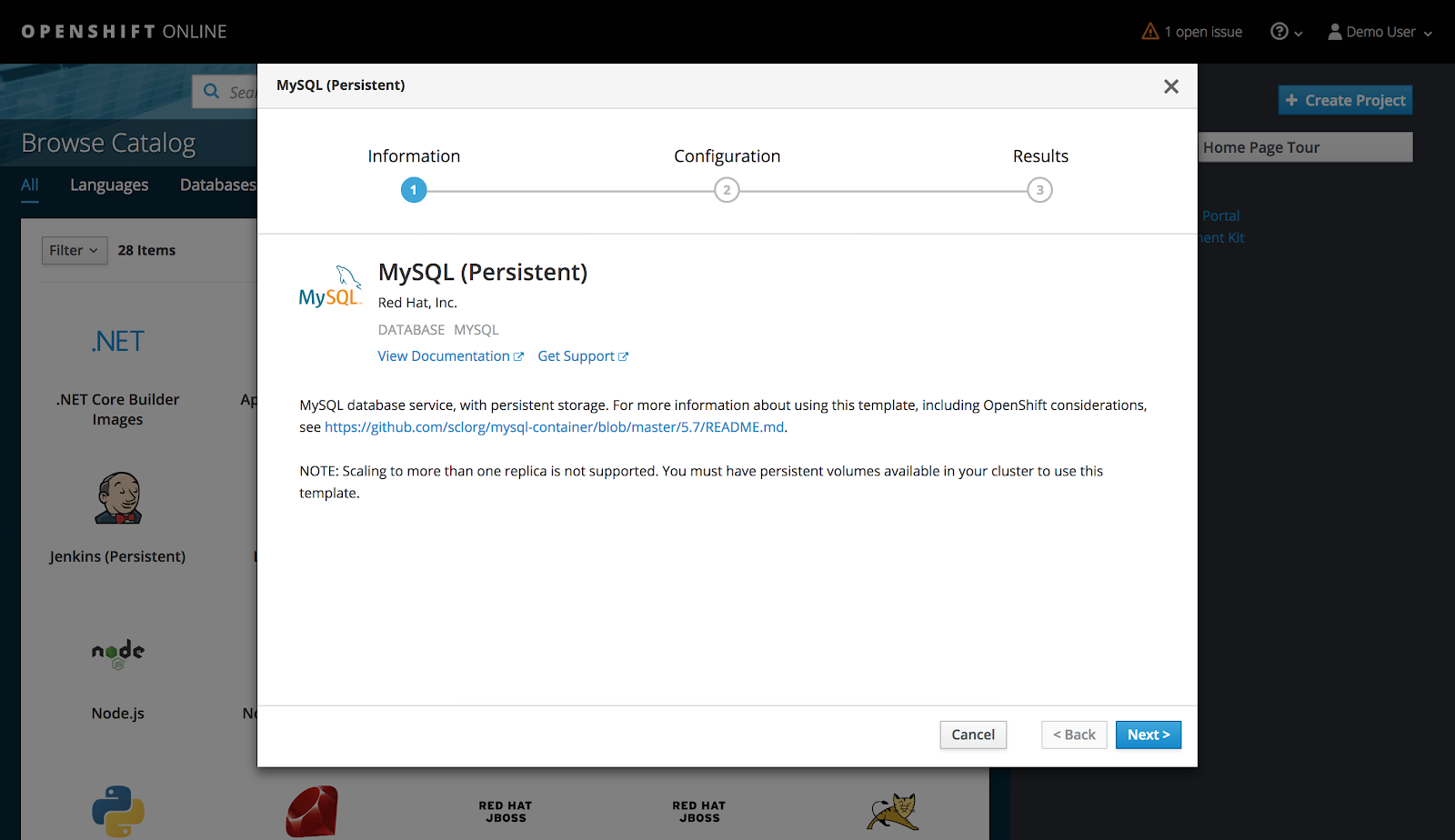Click the Red Hat, Inc. vendor text
This screenshot has height=840, width=1455.
point(417,303)
